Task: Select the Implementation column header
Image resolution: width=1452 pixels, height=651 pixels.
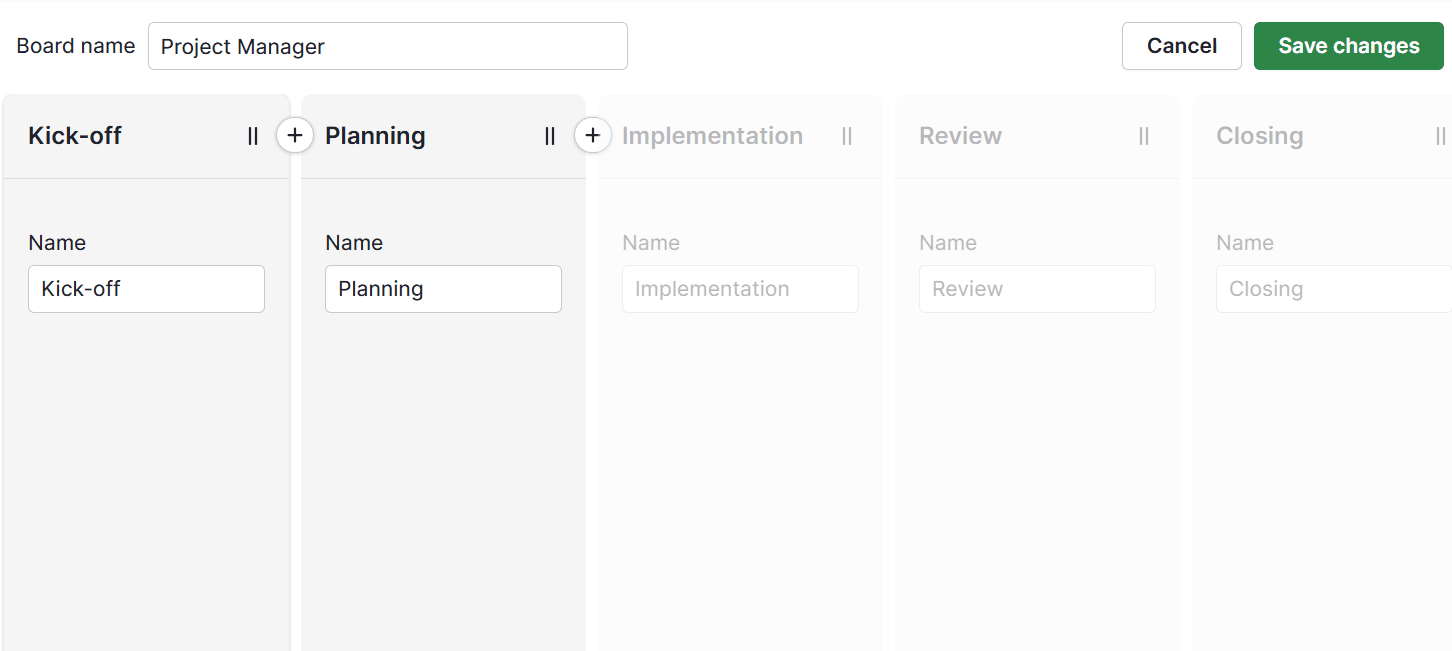Action: point(712,136)
